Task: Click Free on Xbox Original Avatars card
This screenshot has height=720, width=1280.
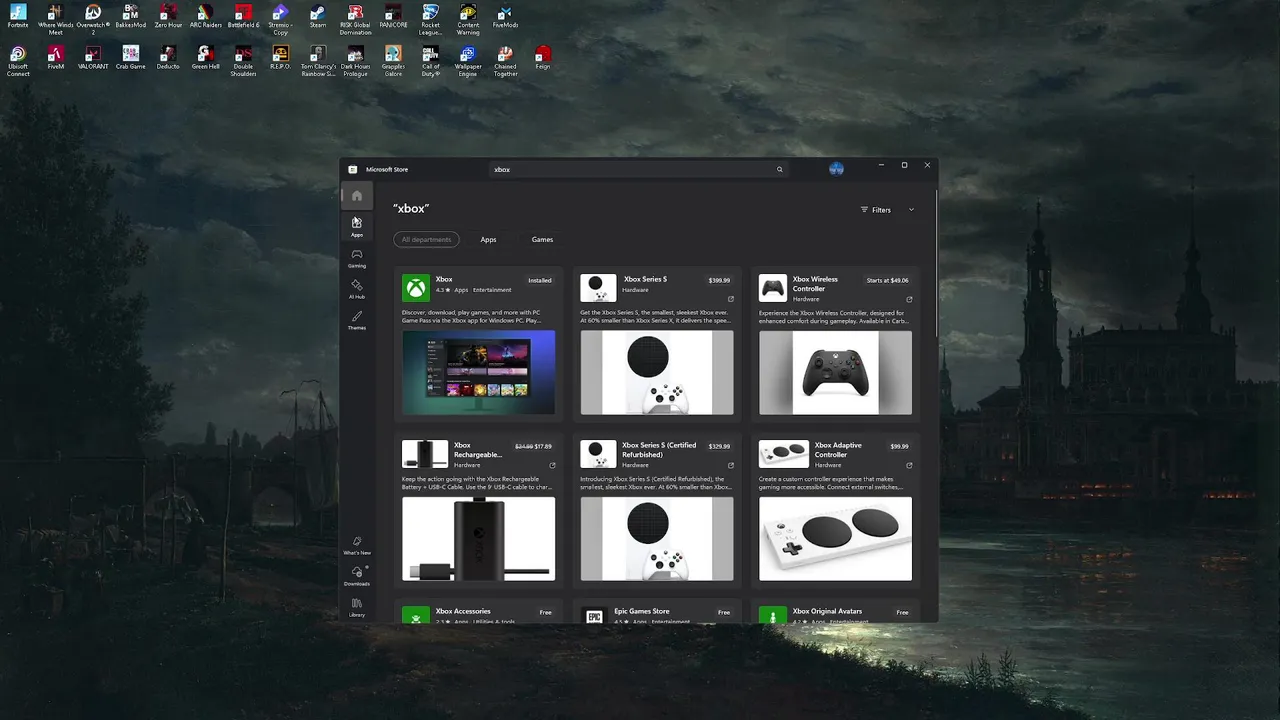Action: (902, 612)
